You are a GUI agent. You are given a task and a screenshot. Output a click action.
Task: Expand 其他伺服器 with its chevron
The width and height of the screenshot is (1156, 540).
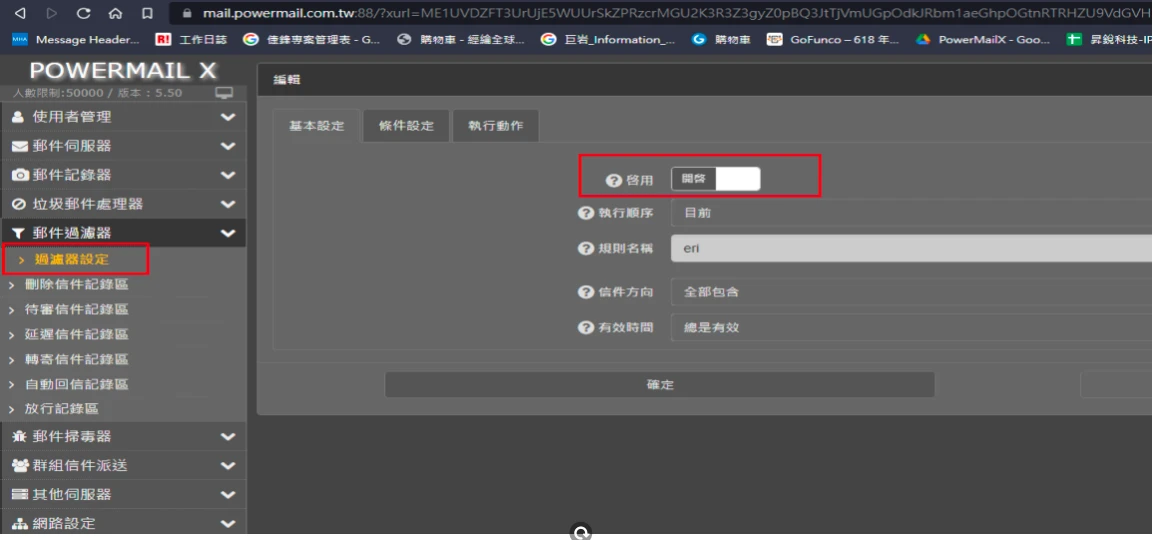pos(228,494)
